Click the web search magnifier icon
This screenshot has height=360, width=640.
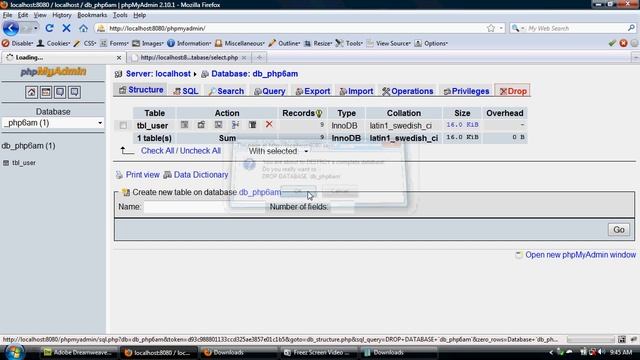[631, 28]
